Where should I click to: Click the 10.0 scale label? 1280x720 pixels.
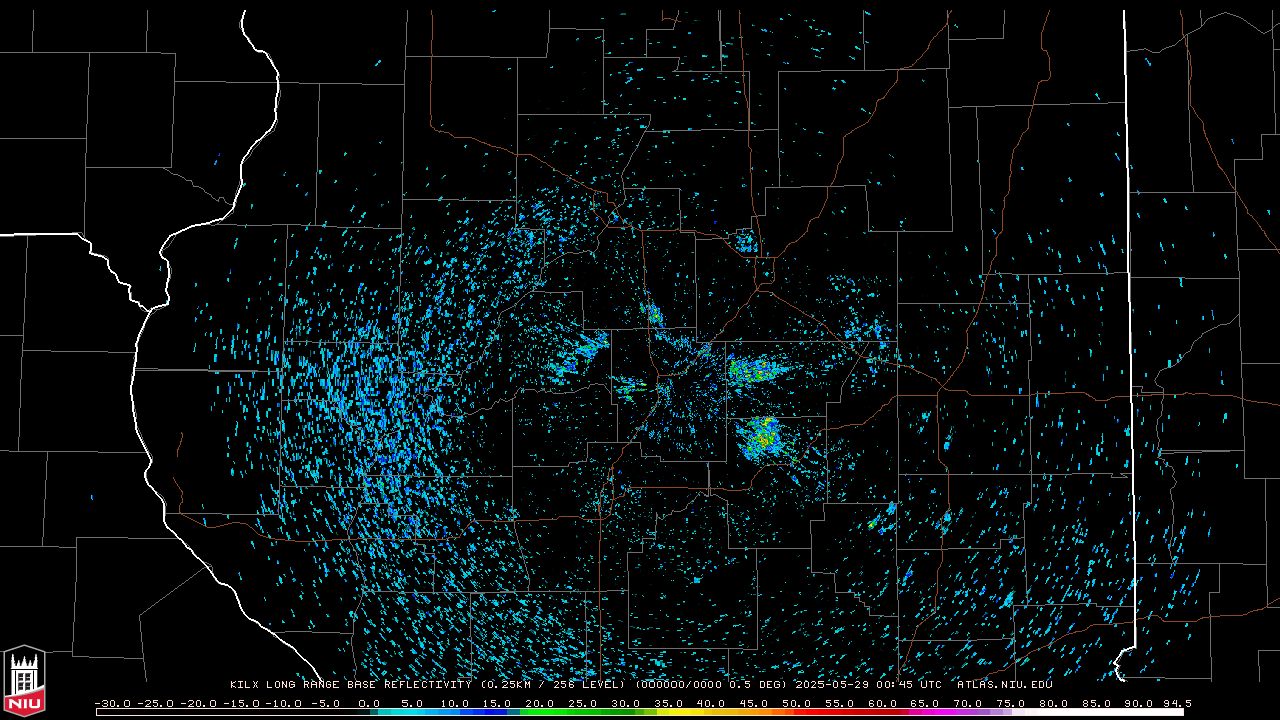click(455, 704)
